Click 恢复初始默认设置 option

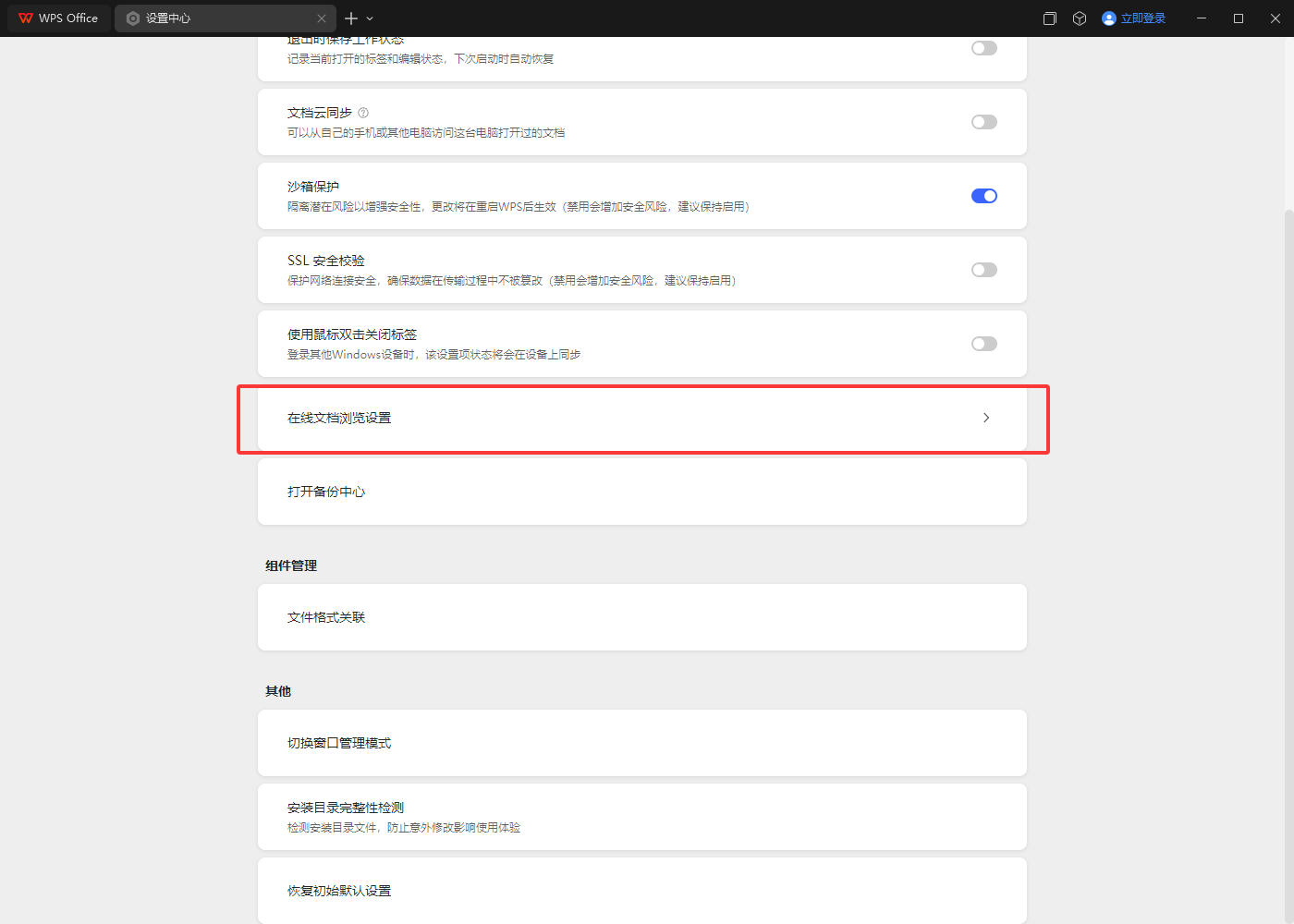pyautogui.click(x=339, y=891)
